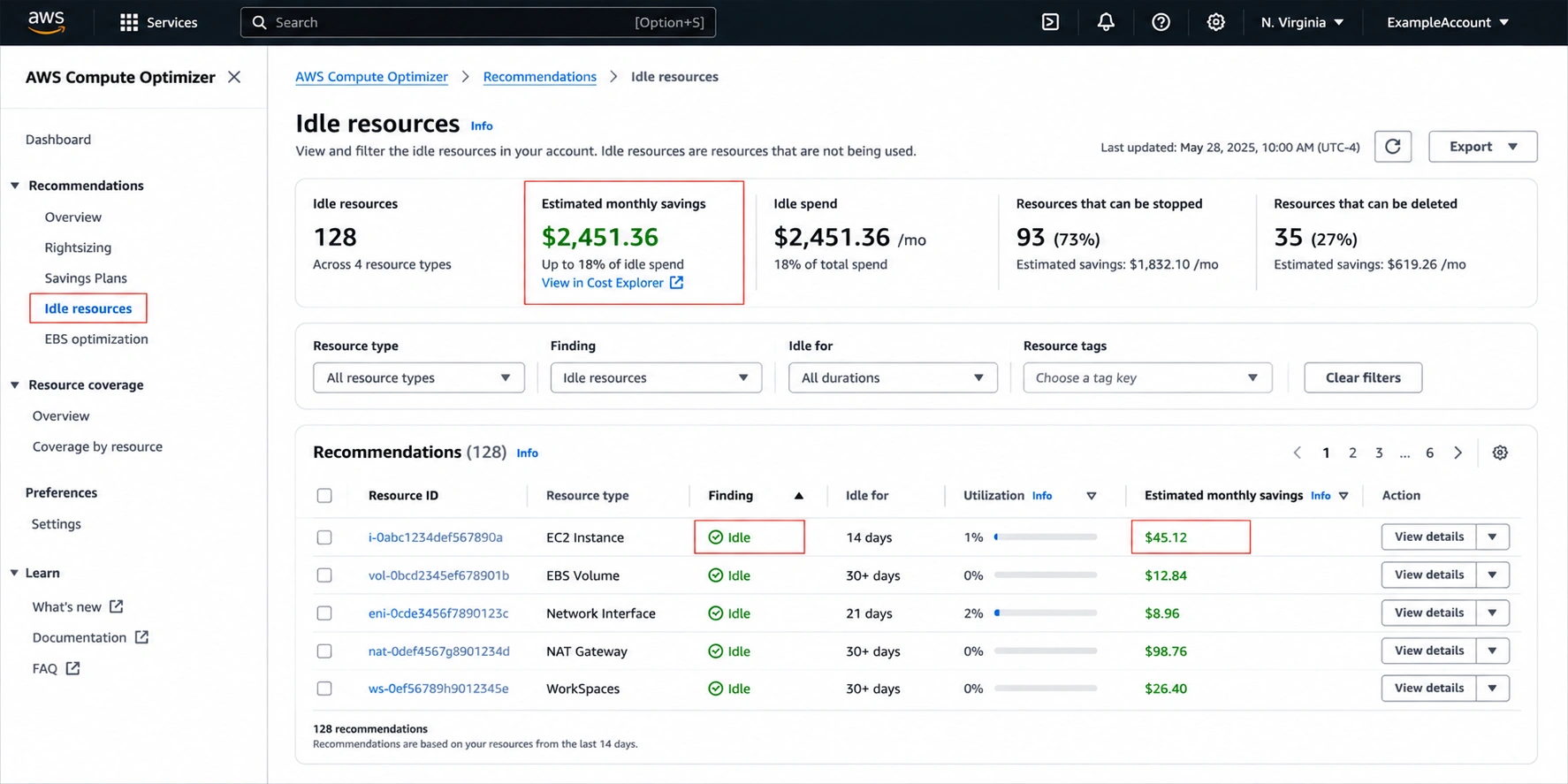
Task: Collapse the Learn sidebar section
Action: coord(15,573)
